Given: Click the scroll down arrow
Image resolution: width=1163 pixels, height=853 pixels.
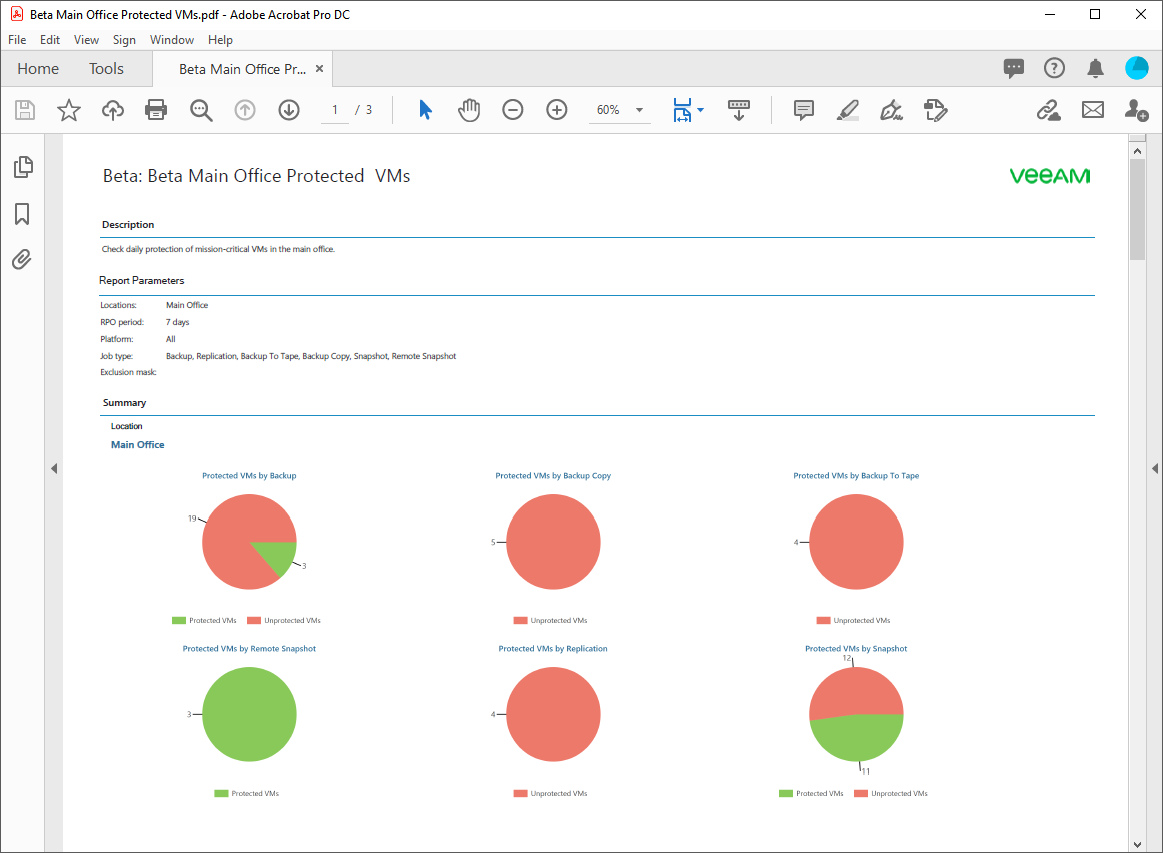Looking at the screenshot, I should pos(1138,845).
